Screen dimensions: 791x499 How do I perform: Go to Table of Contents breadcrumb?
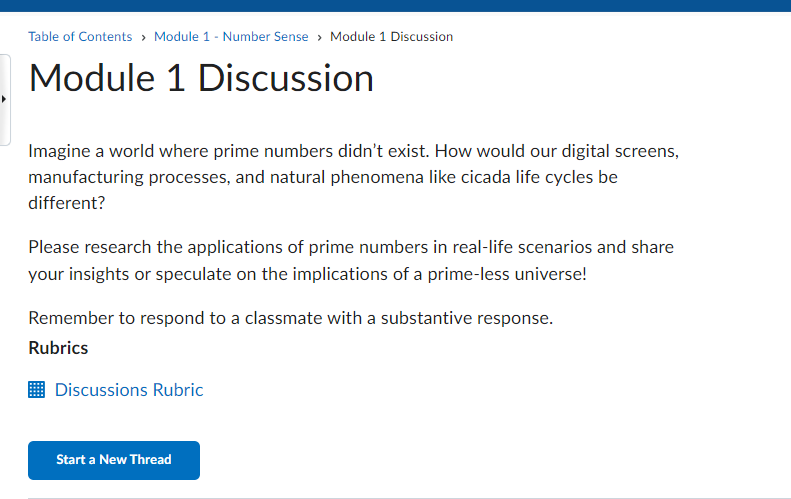coord(80,37)
